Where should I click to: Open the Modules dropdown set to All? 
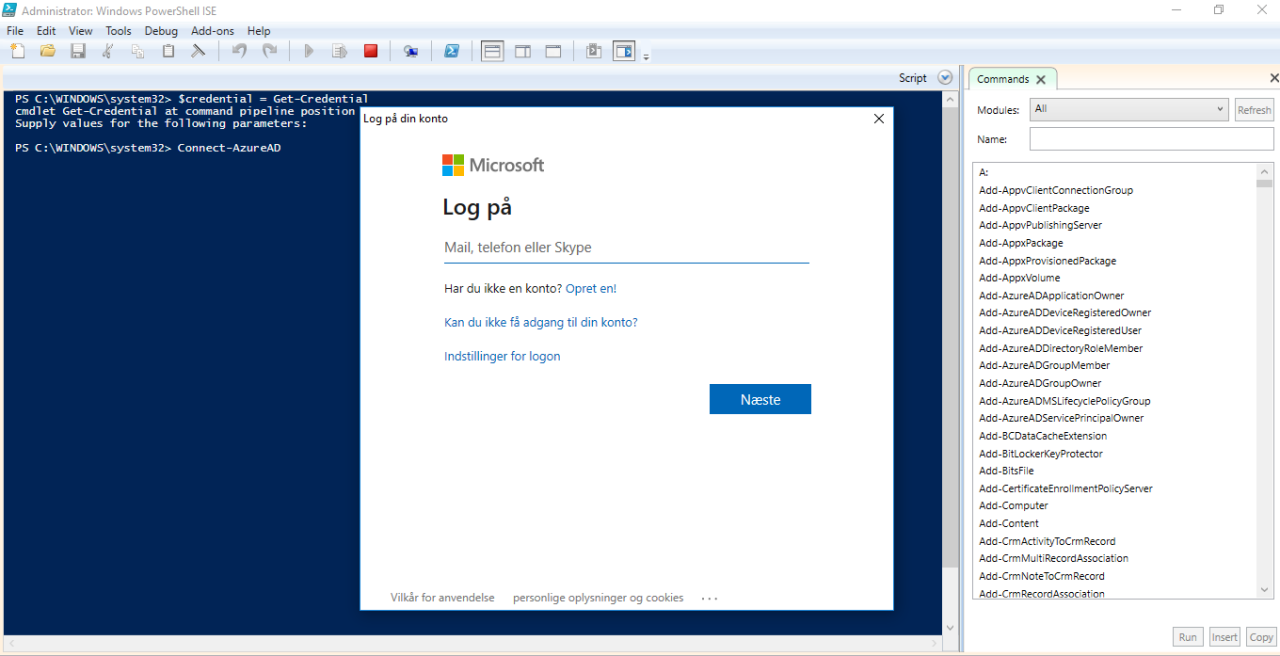pyautogui.click(x=1129, y=109)
